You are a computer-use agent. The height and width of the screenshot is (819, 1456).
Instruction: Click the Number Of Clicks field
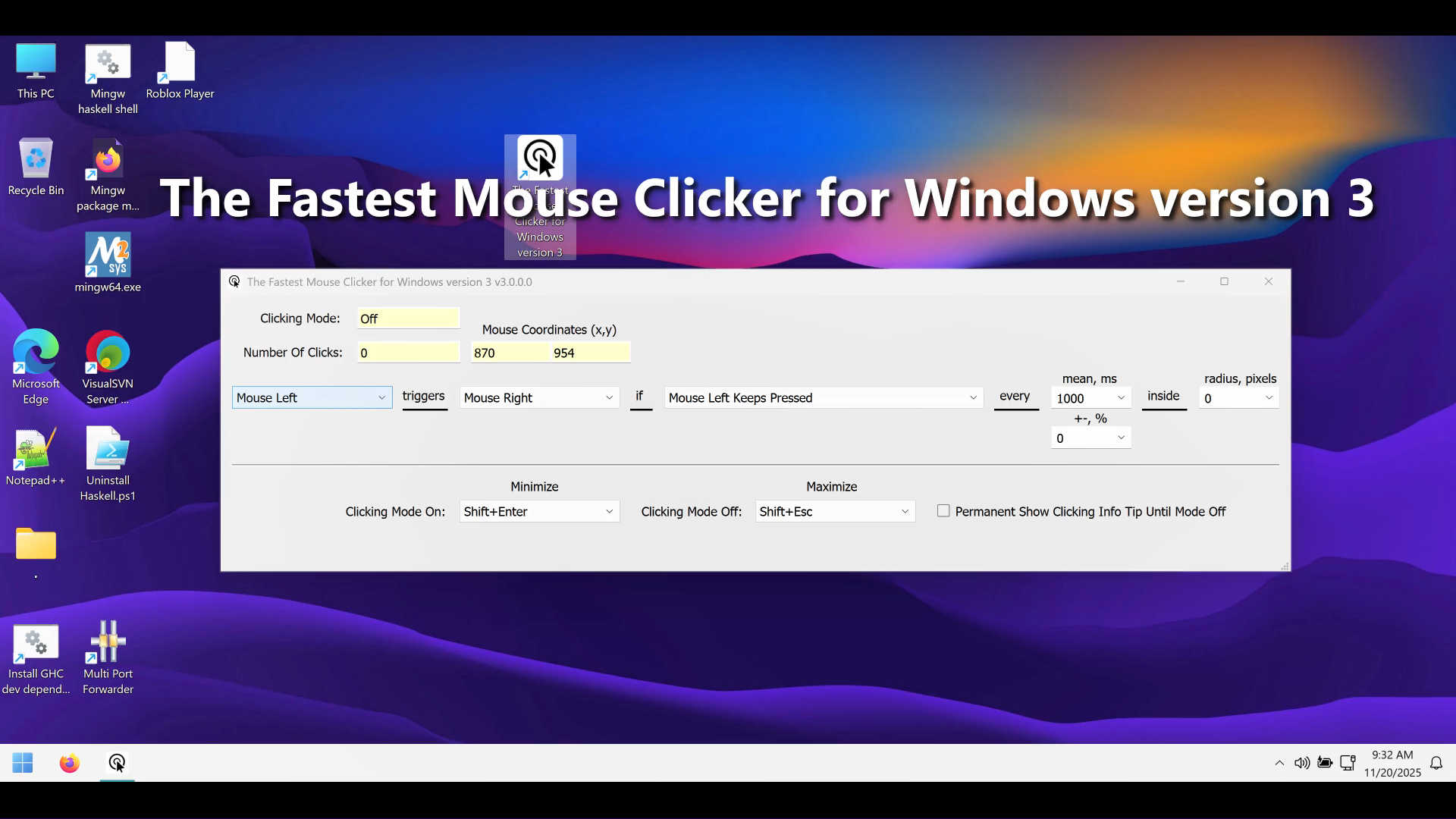click(x=408, y=353)
